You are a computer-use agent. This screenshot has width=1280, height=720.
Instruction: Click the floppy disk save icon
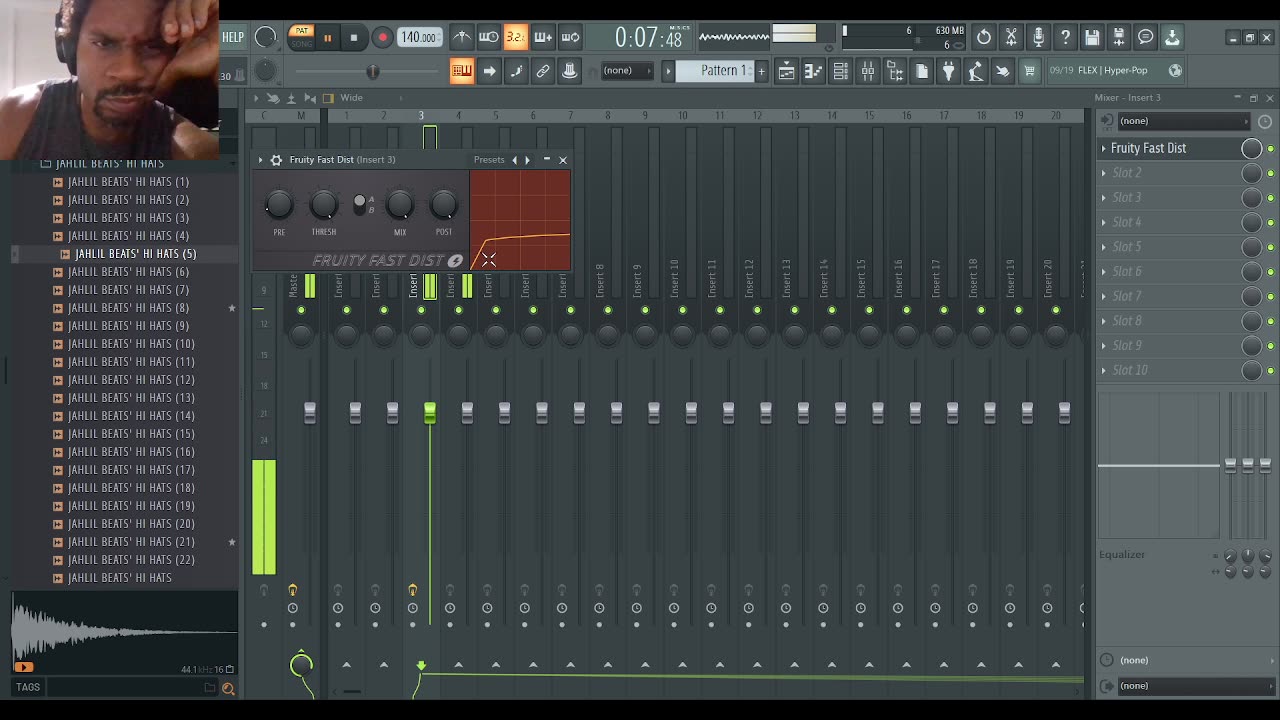(1092, 37)
